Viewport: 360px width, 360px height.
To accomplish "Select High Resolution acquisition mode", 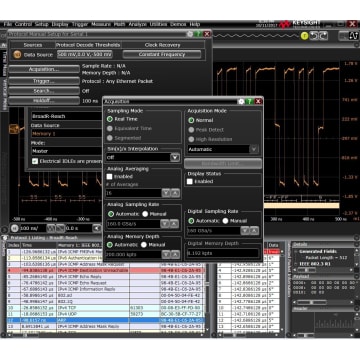I will pyautogui.click(x=191, y=139).
